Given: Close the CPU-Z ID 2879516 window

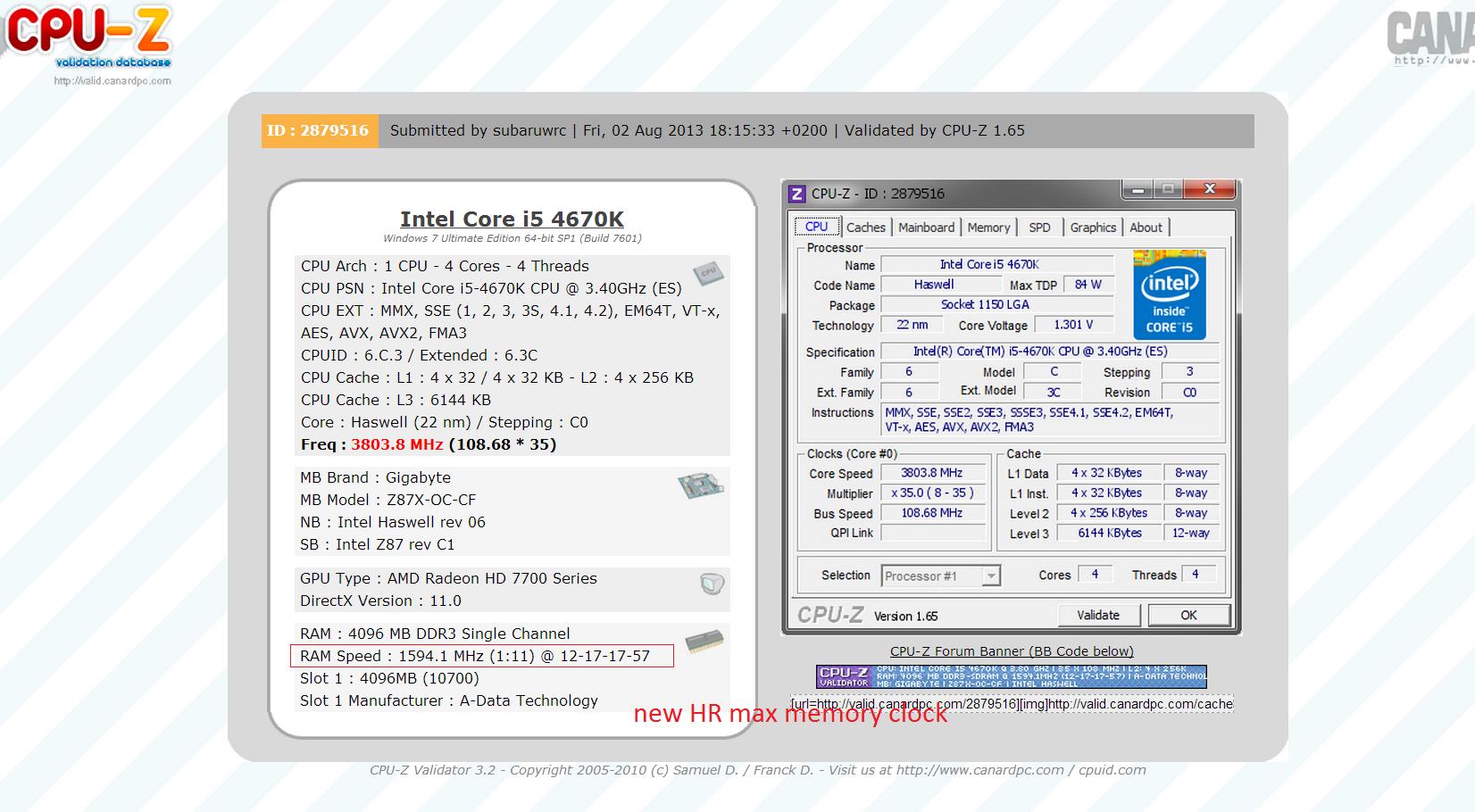Looking at the screenshot, I should pos(1210,189).
